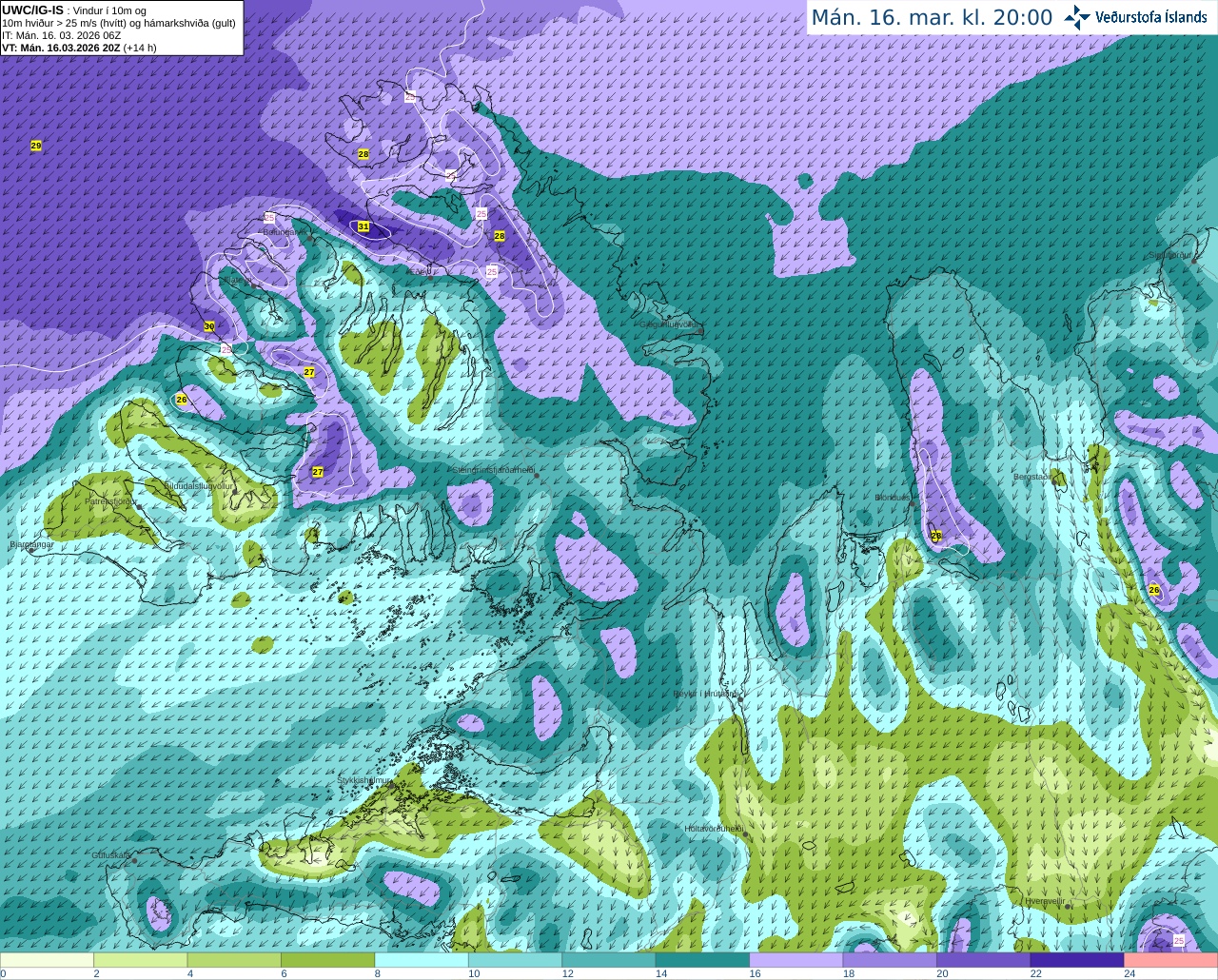Click the 16 tick label on the scale
The image size is (1218, 980).
point(755,973)
